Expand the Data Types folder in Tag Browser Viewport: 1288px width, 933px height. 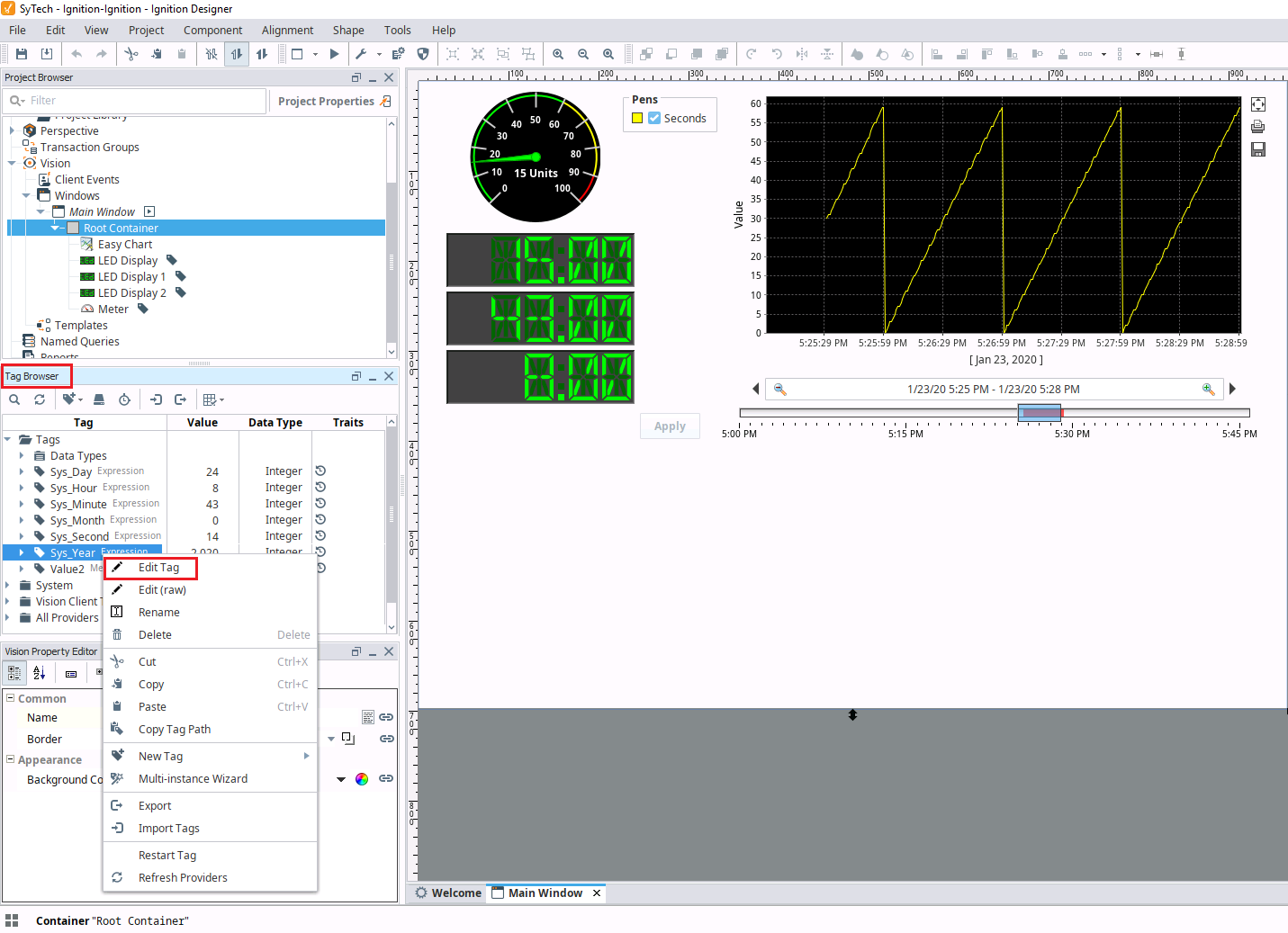click(22, 455)
